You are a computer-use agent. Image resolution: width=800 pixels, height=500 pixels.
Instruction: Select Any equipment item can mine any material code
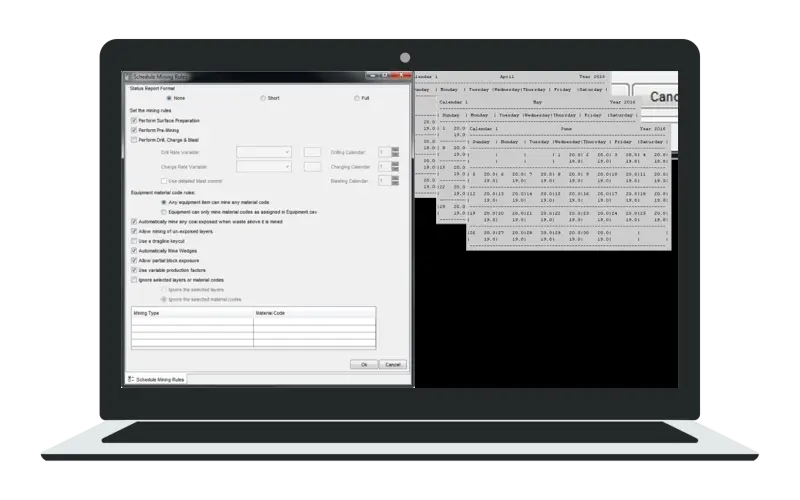pos(164,203)
